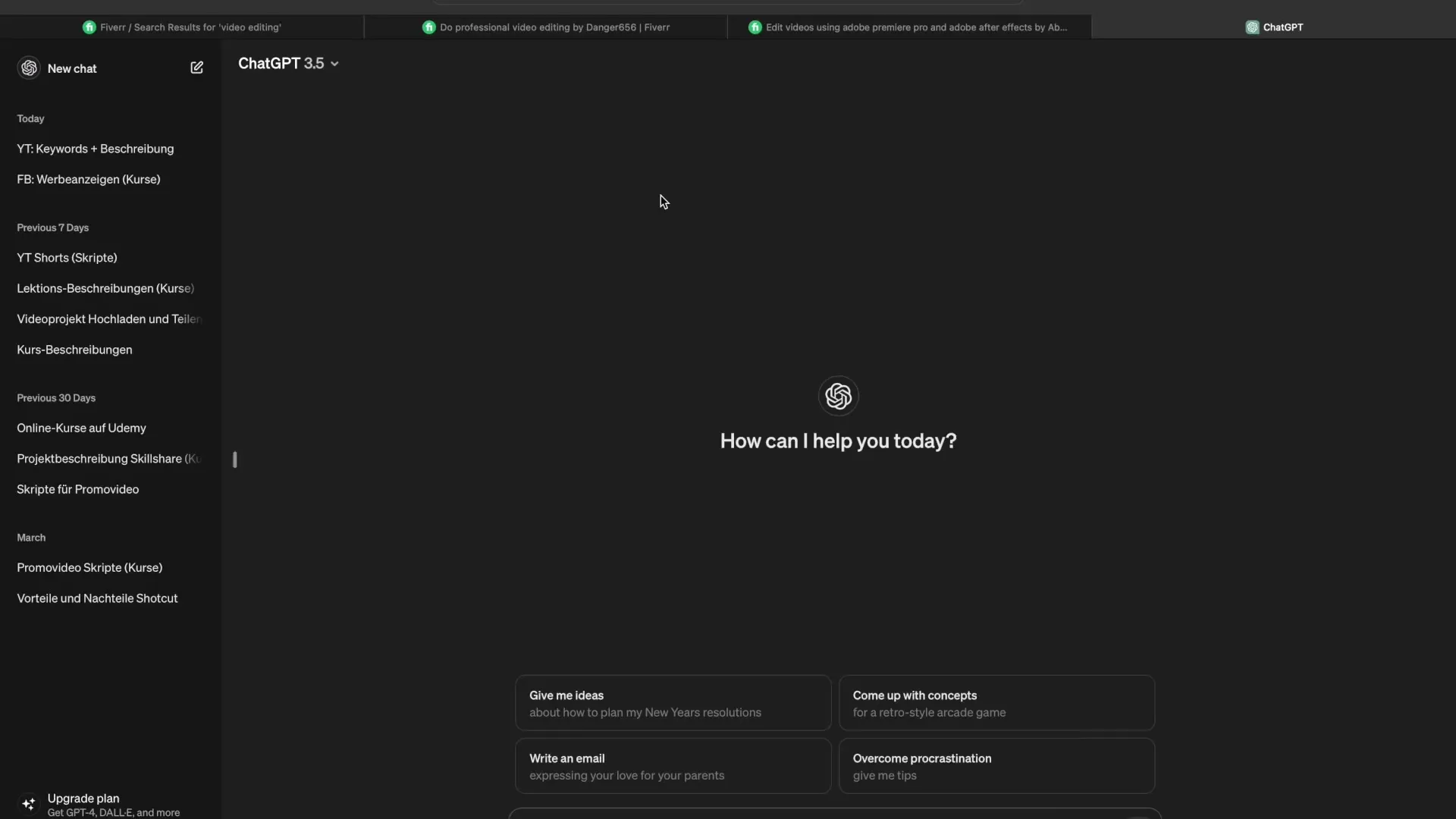Switch to Edit videos using adobe premiere tab
This screenshot has width=1456, height=819.
909,27
